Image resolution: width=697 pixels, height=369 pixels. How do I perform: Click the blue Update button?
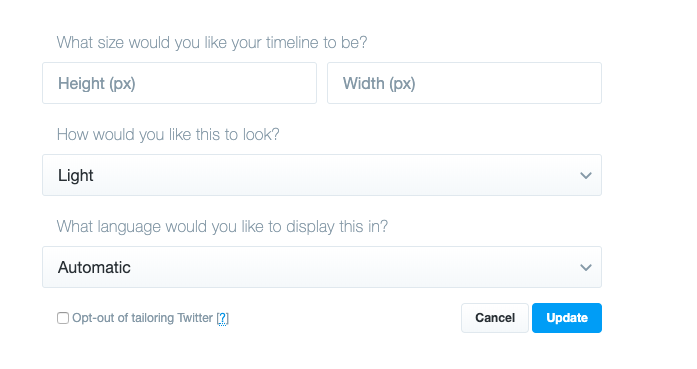[x=567, y=318]
